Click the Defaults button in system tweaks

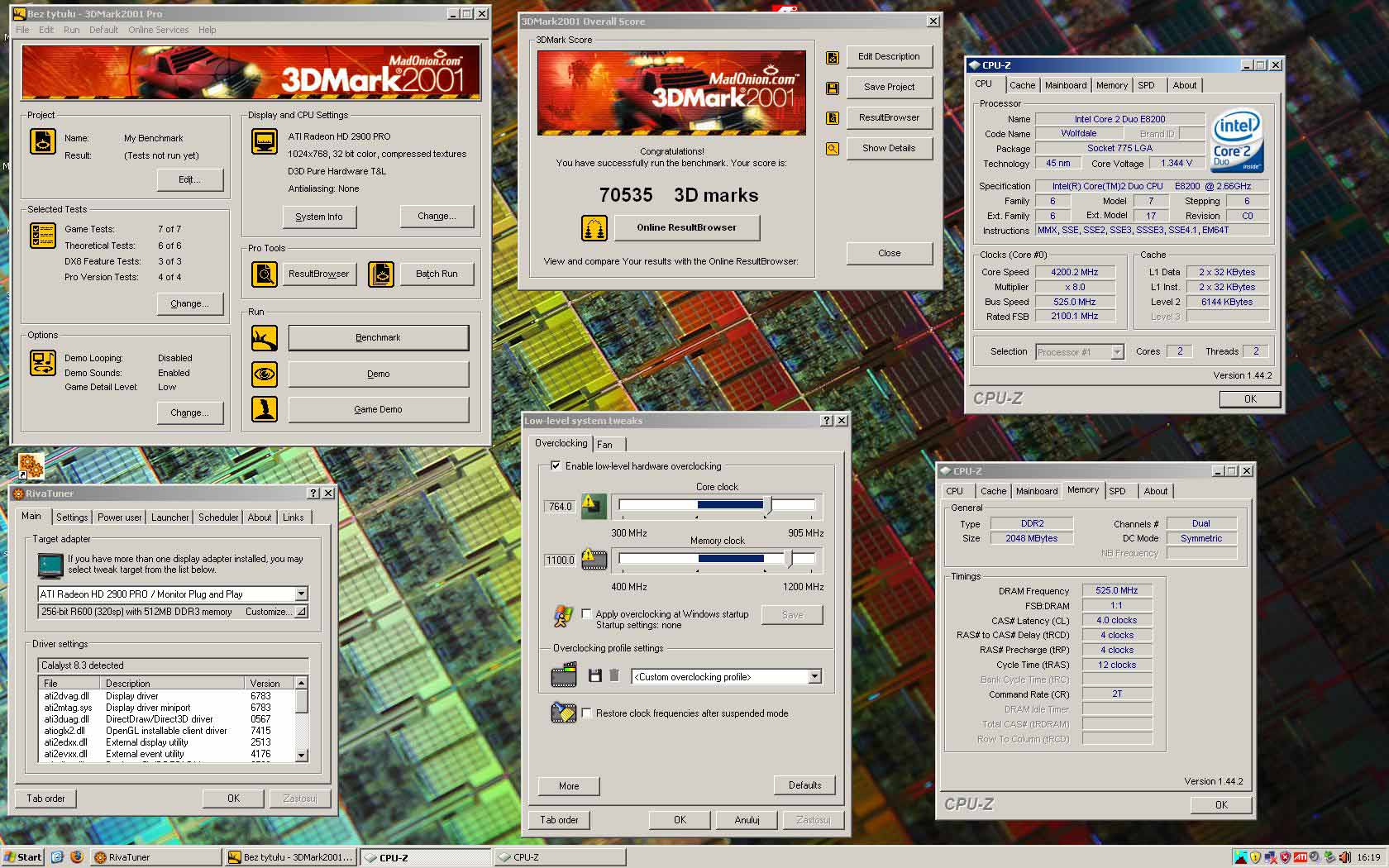[x=804, y=785]
